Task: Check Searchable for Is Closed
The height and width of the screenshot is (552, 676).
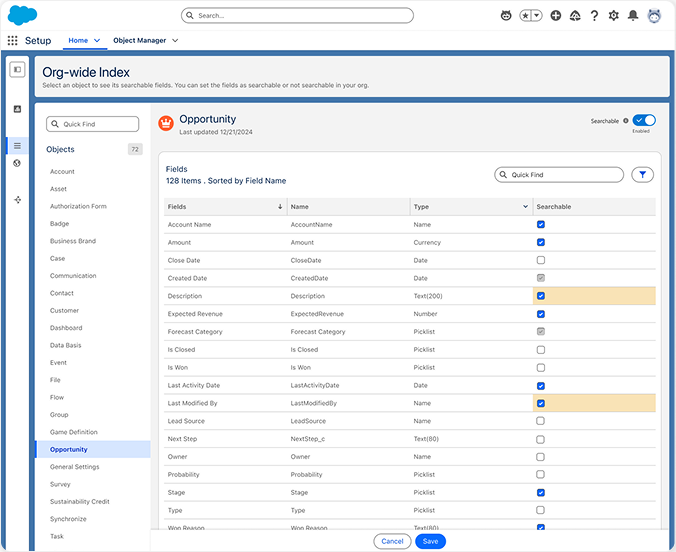Action: coord(541,350)
